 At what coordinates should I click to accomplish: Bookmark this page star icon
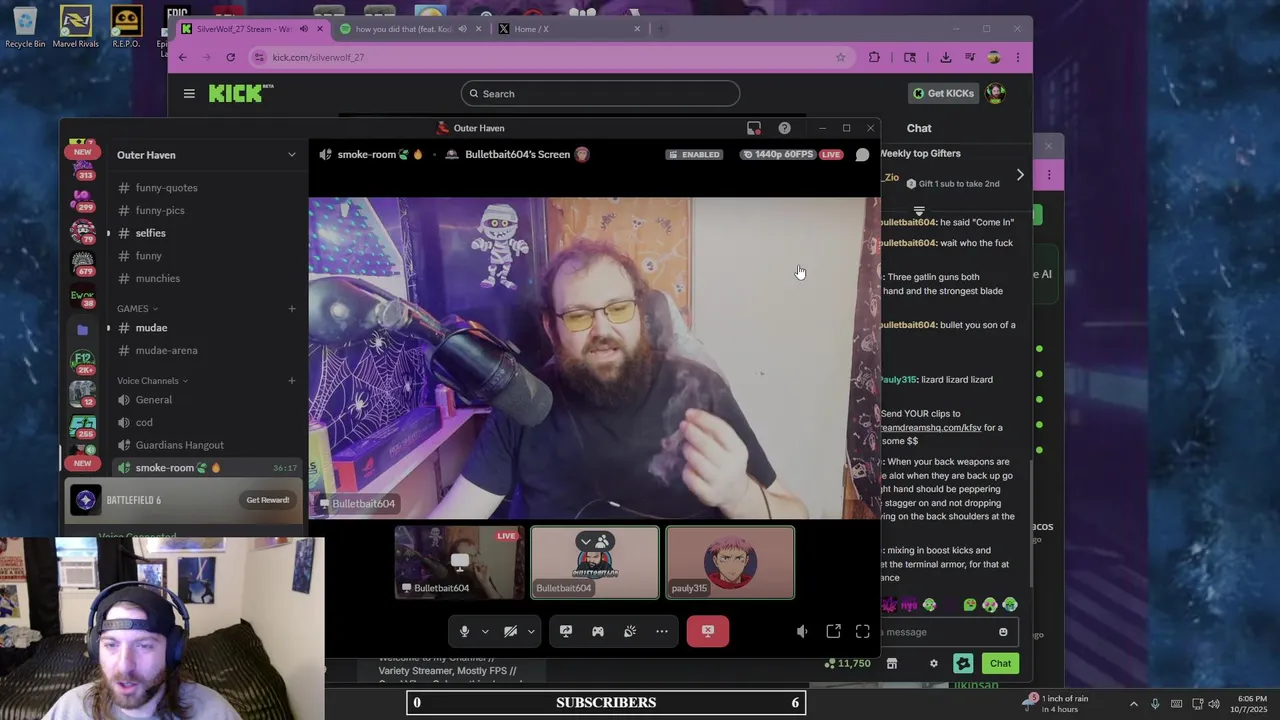[x=841, y=58]
